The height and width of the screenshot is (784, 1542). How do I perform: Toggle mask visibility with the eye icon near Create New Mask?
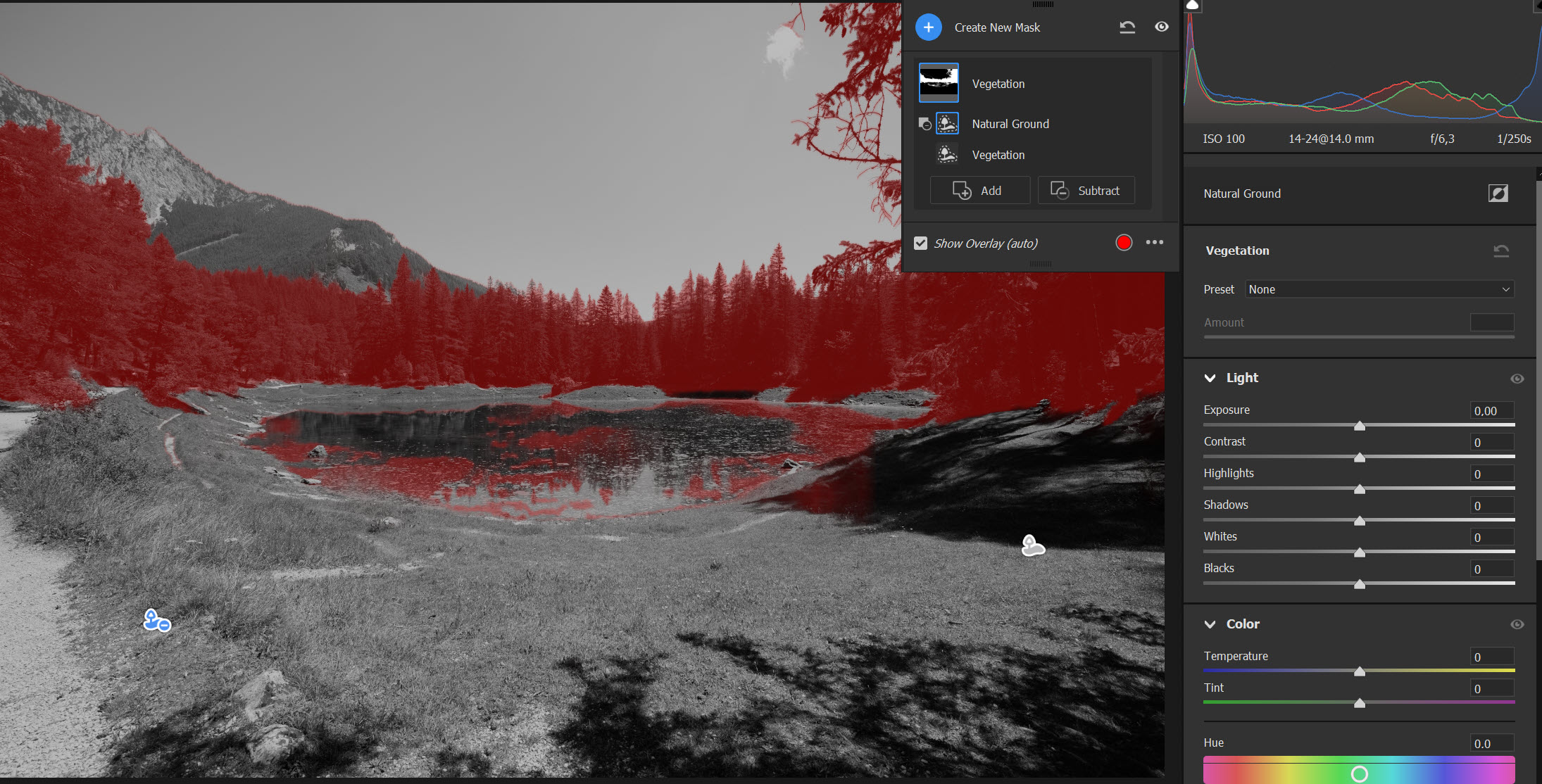[x=1162, y=27]
